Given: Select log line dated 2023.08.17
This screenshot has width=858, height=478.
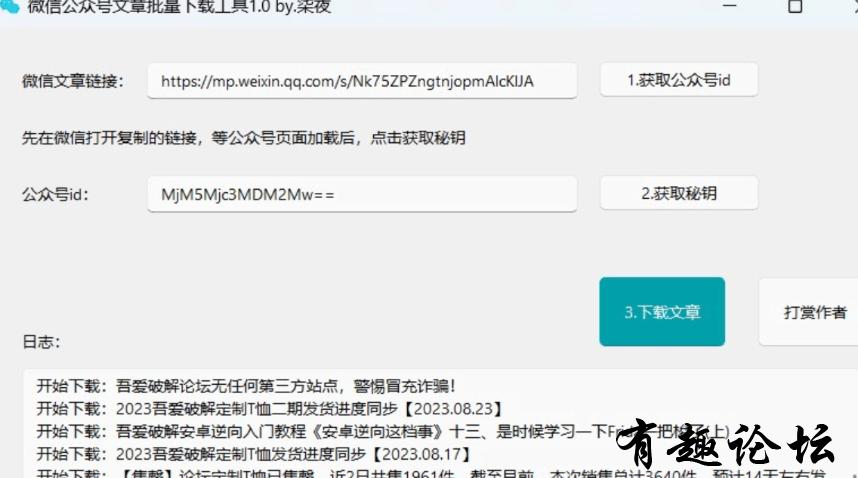Looking at the screenshot, I should pyautogui.click(x=253, y=454).
